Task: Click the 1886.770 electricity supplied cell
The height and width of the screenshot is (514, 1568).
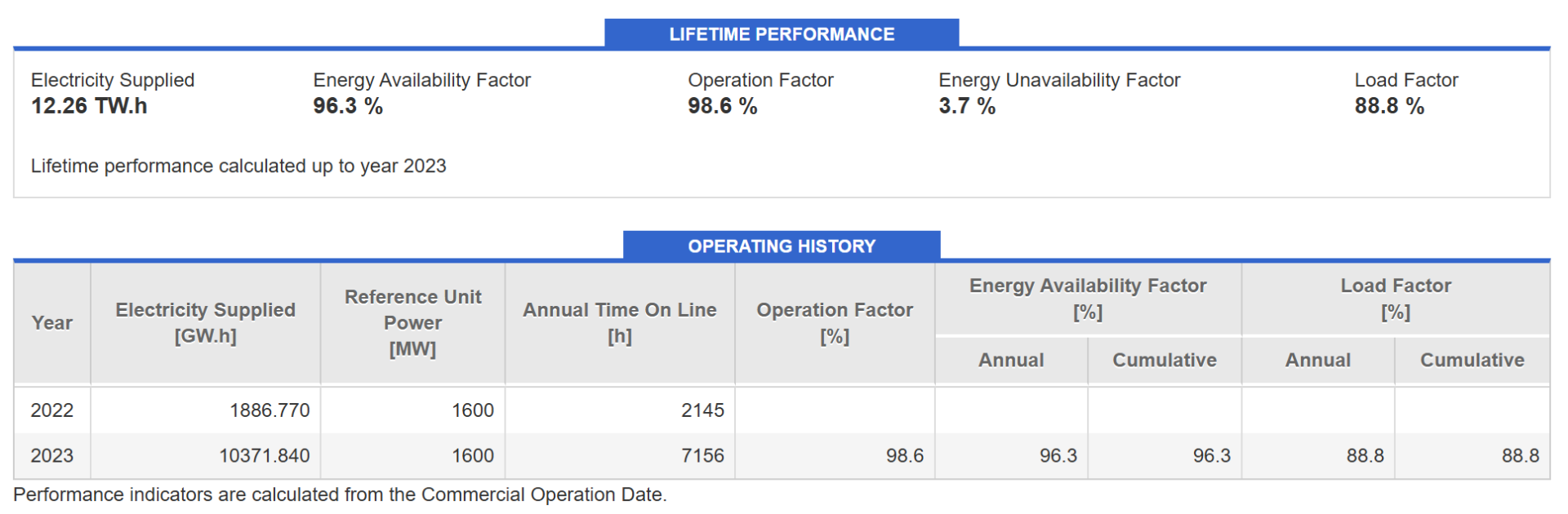Action: click(x=269, y=410)
